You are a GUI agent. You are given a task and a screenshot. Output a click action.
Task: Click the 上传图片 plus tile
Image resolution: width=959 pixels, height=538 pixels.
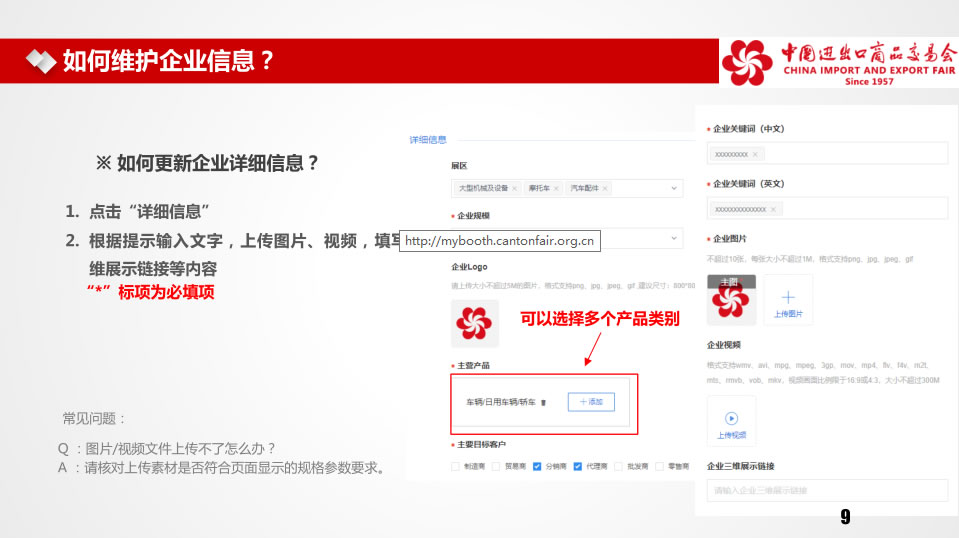tap(788, 300)
